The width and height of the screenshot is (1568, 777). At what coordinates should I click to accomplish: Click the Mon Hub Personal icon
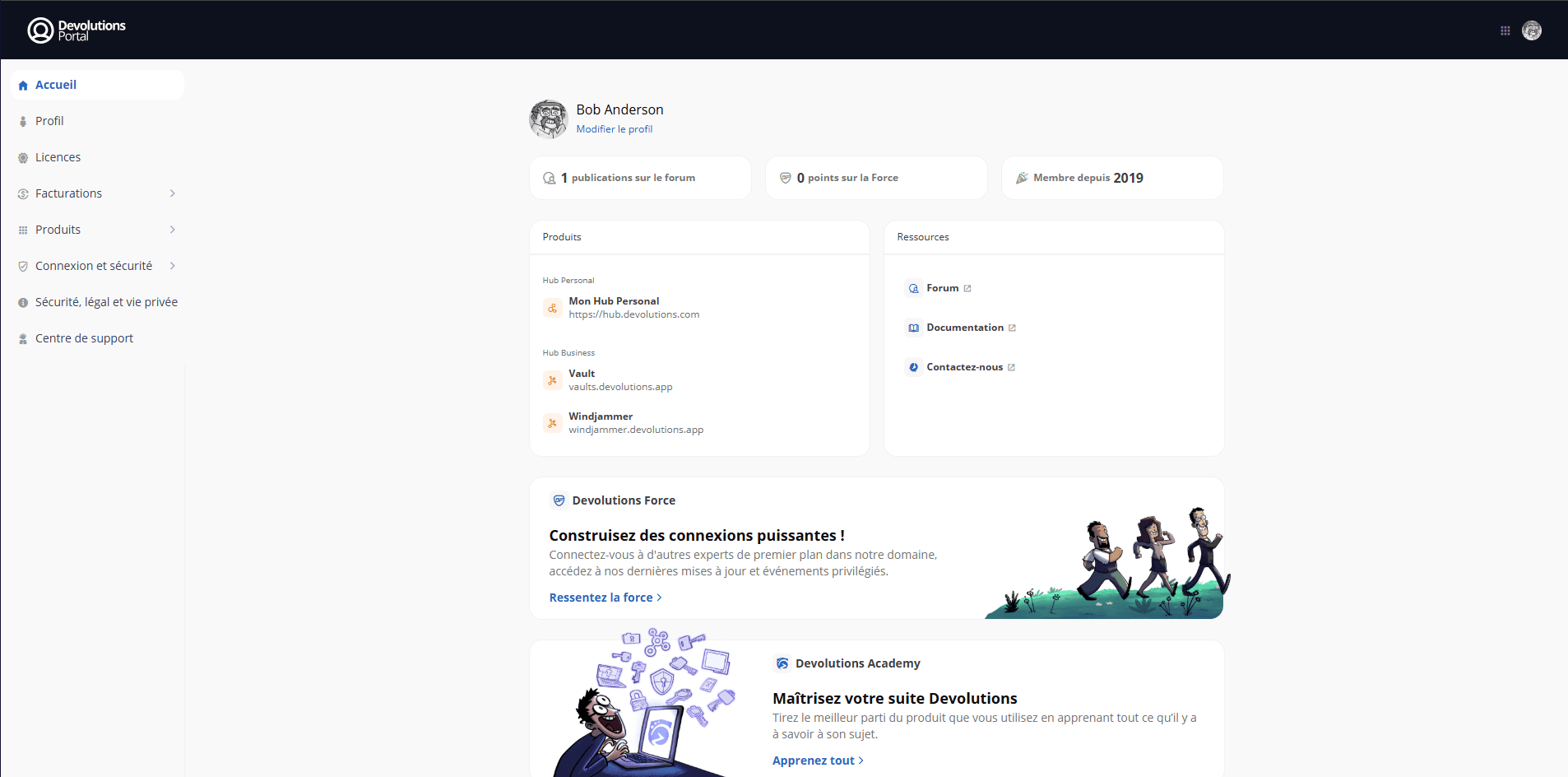click(x=552, y=308)
